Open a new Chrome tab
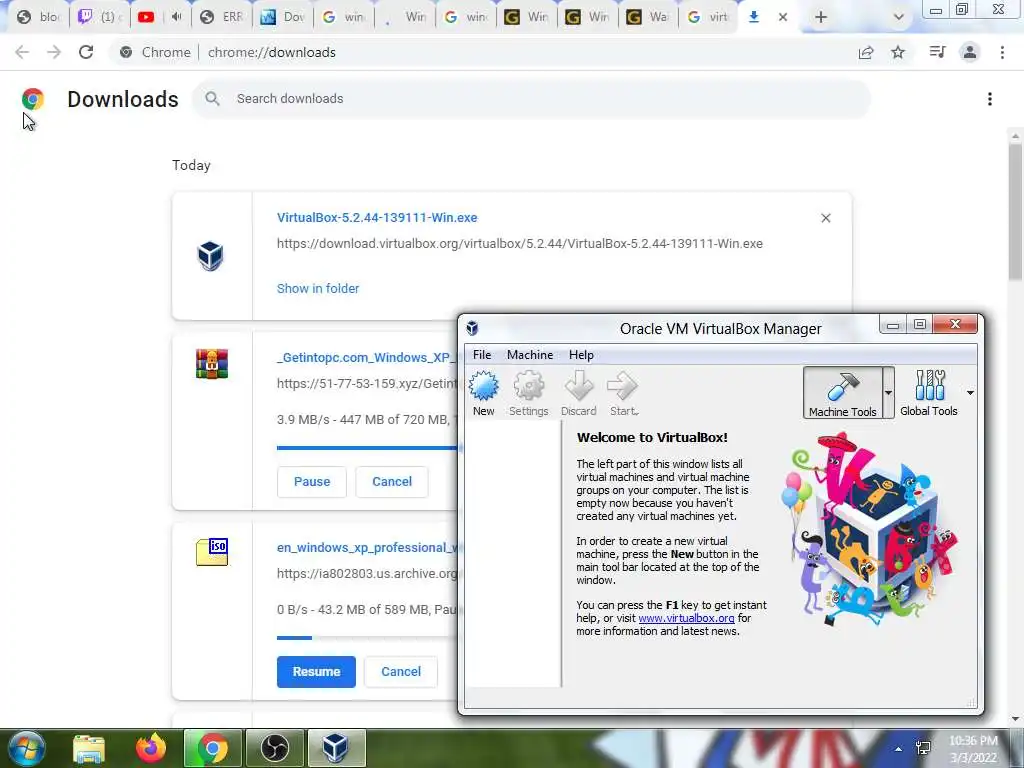The image size is (1024, 768). (821, 18)
